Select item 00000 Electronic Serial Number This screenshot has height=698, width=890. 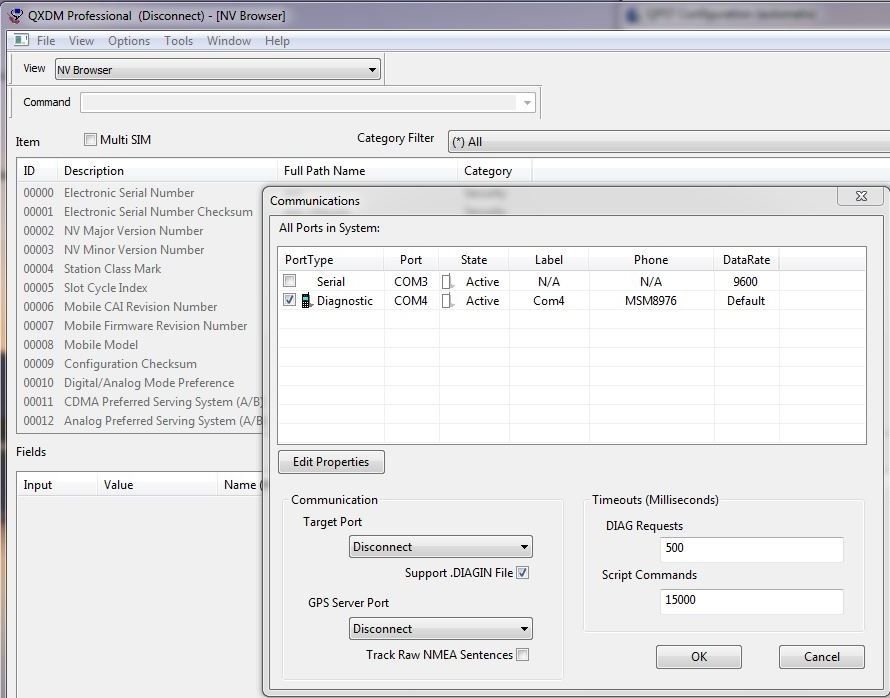click(140, 193)
